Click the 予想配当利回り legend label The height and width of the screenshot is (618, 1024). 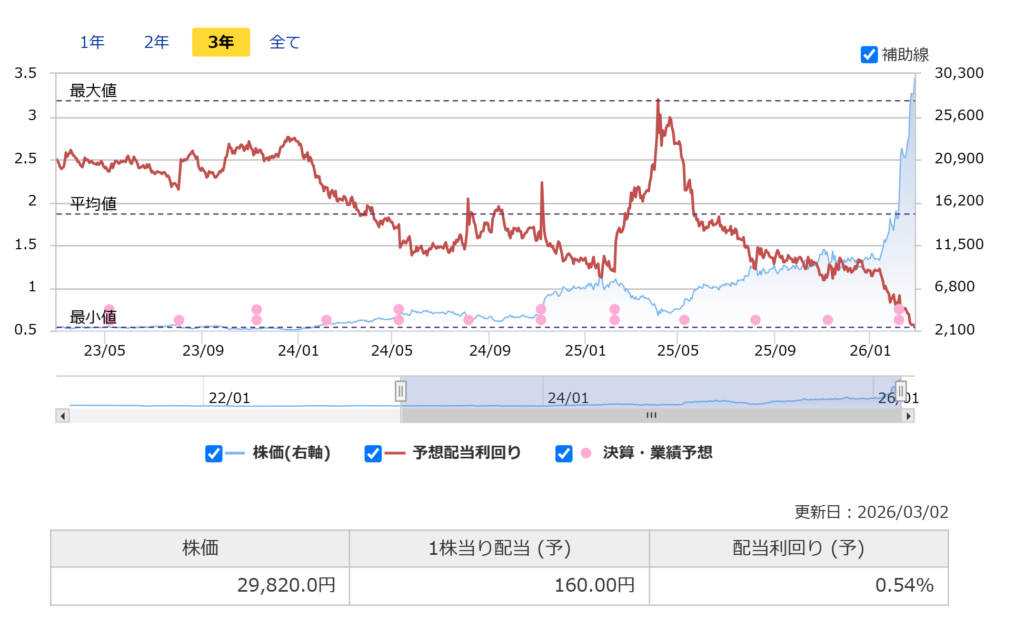pos(466,453)
